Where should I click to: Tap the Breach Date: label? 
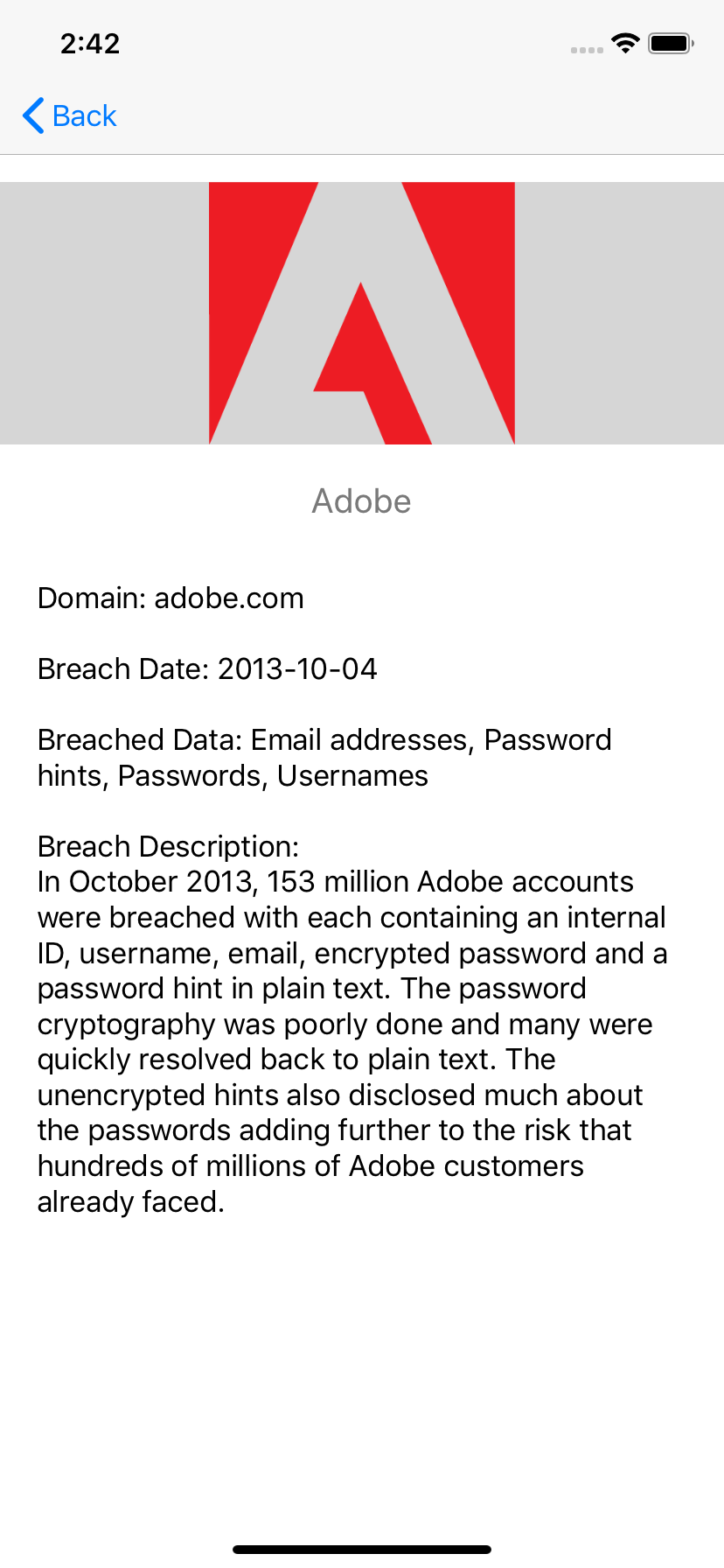(123, 669)
